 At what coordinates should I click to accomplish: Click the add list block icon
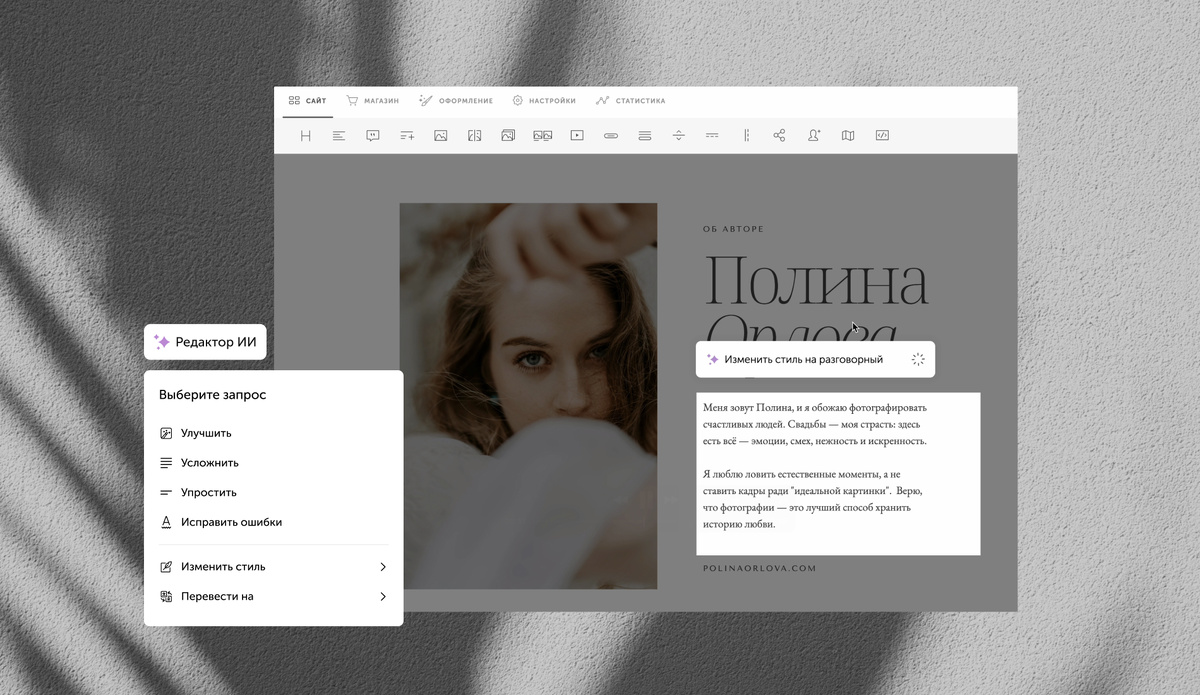(x=407, y=136)
